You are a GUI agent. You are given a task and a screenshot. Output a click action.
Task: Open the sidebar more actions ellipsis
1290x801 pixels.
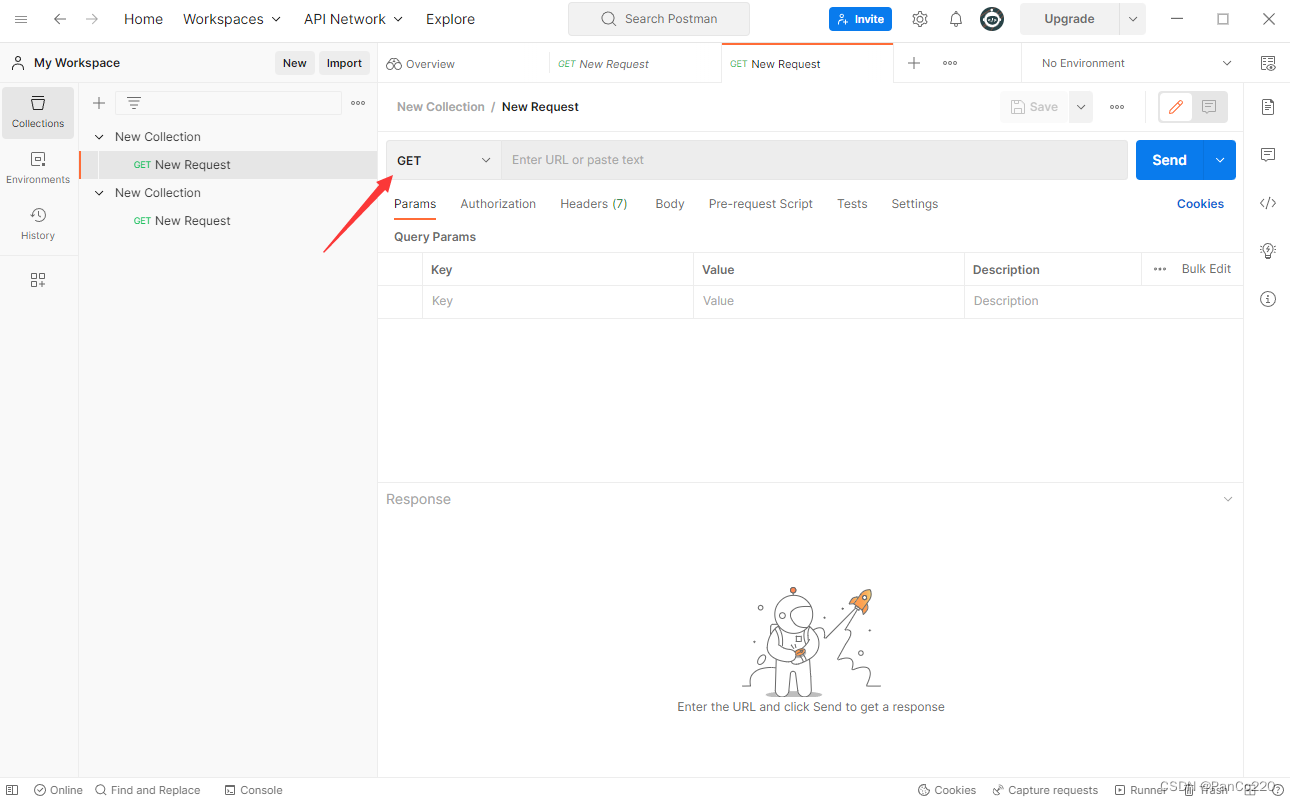(x=358, y=103)
